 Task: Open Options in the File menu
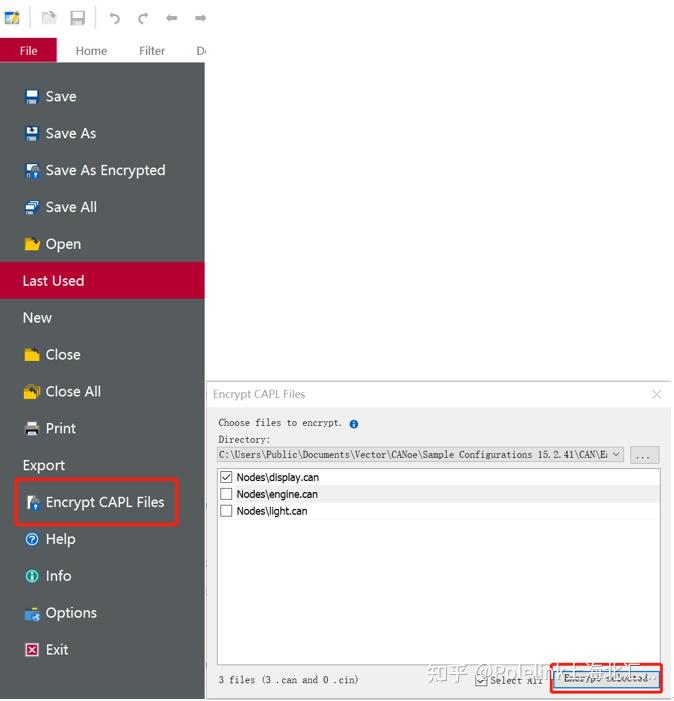[60, 613]
